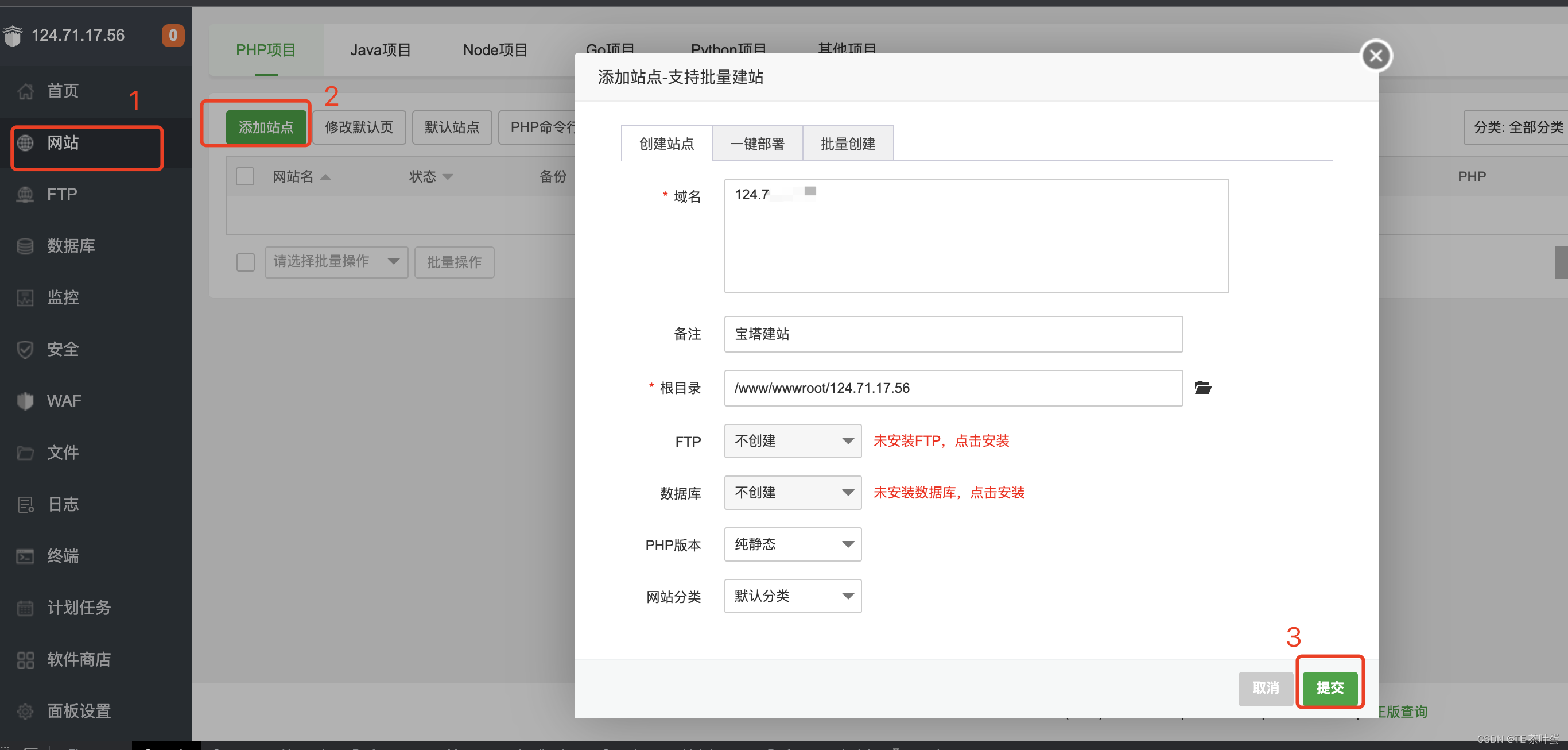
Task: Click the FTP globe icon in sidebar
Action: [26, 194]
